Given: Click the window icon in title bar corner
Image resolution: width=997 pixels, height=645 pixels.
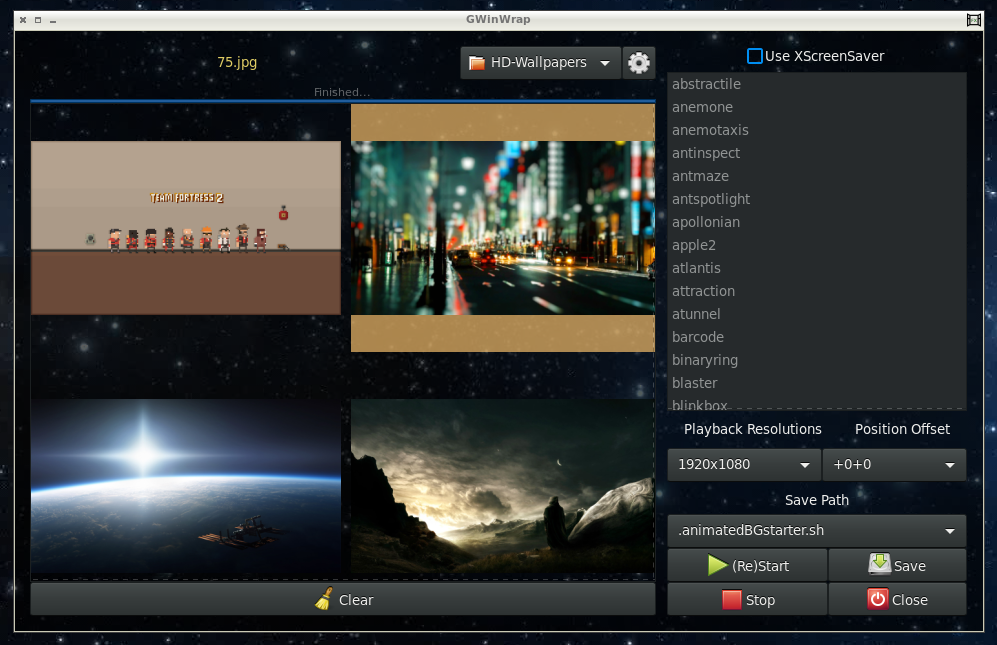Looking at the screenshot, I should (973, 20).
